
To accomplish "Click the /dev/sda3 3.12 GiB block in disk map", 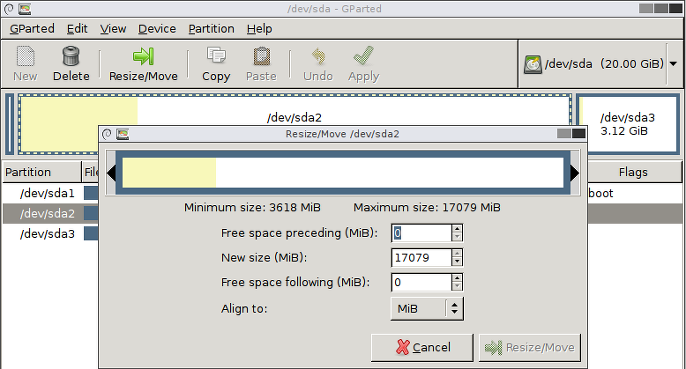I will pyautogui.click(x=628, y=124).
